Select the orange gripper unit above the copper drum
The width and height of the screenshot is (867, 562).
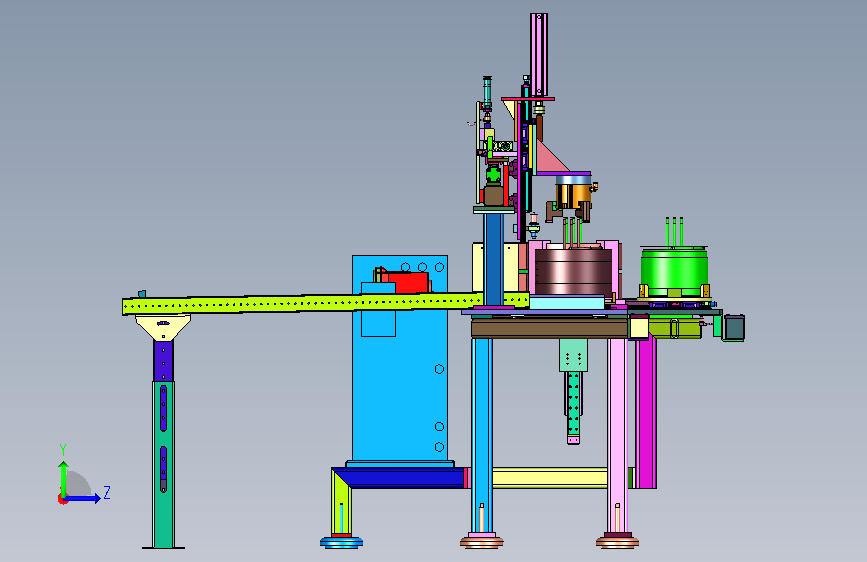[x=573, y=196]
